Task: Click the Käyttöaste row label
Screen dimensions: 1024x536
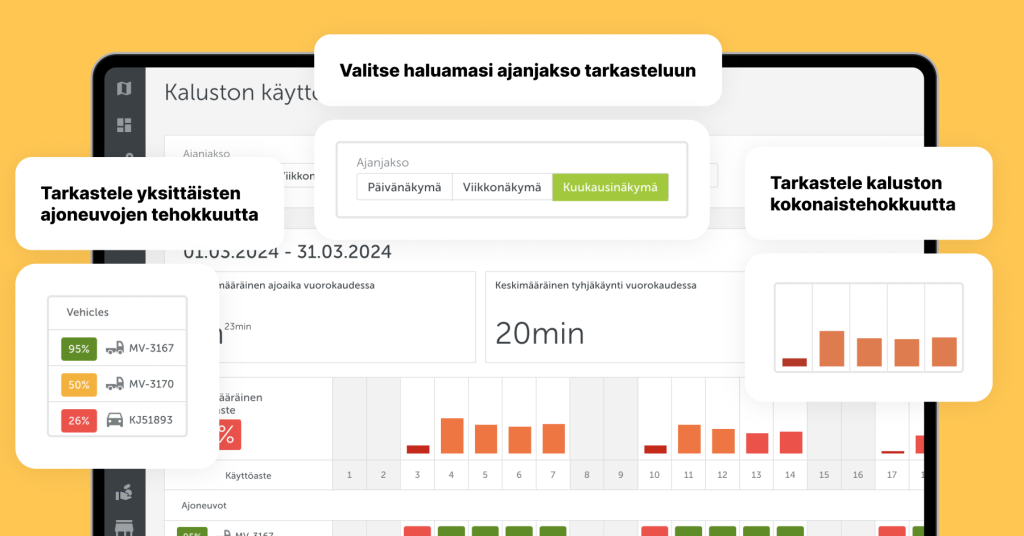Action: [248, 476]
